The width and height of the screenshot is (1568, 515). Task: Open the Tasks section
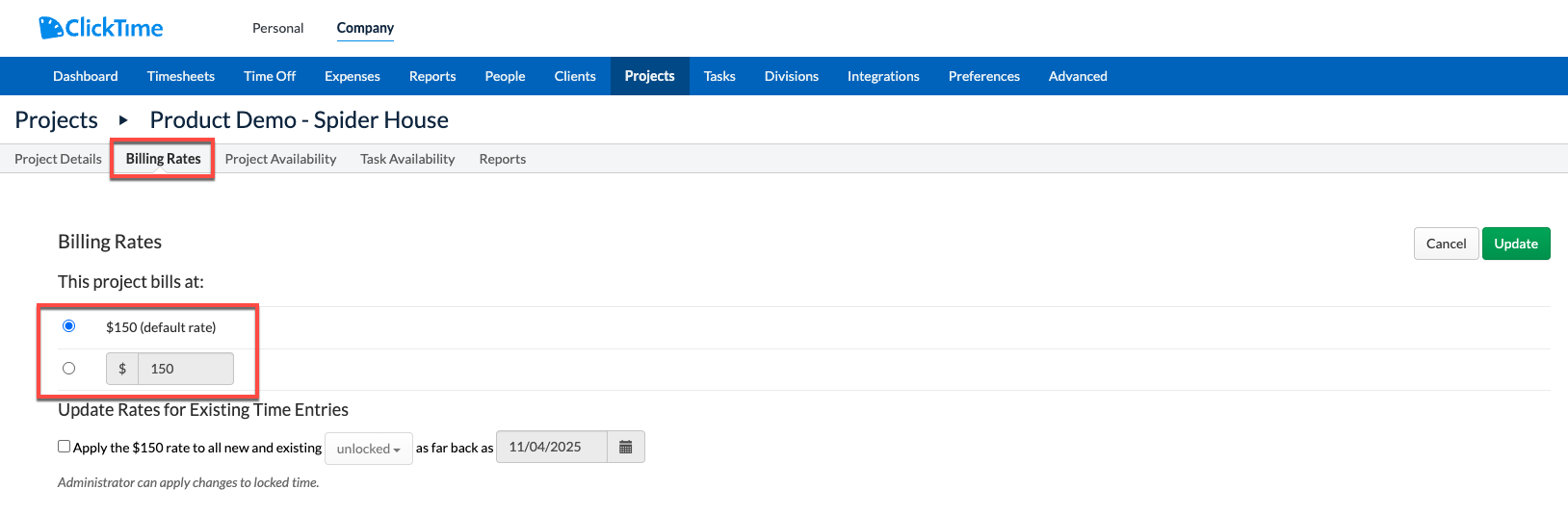click(719, 76)
